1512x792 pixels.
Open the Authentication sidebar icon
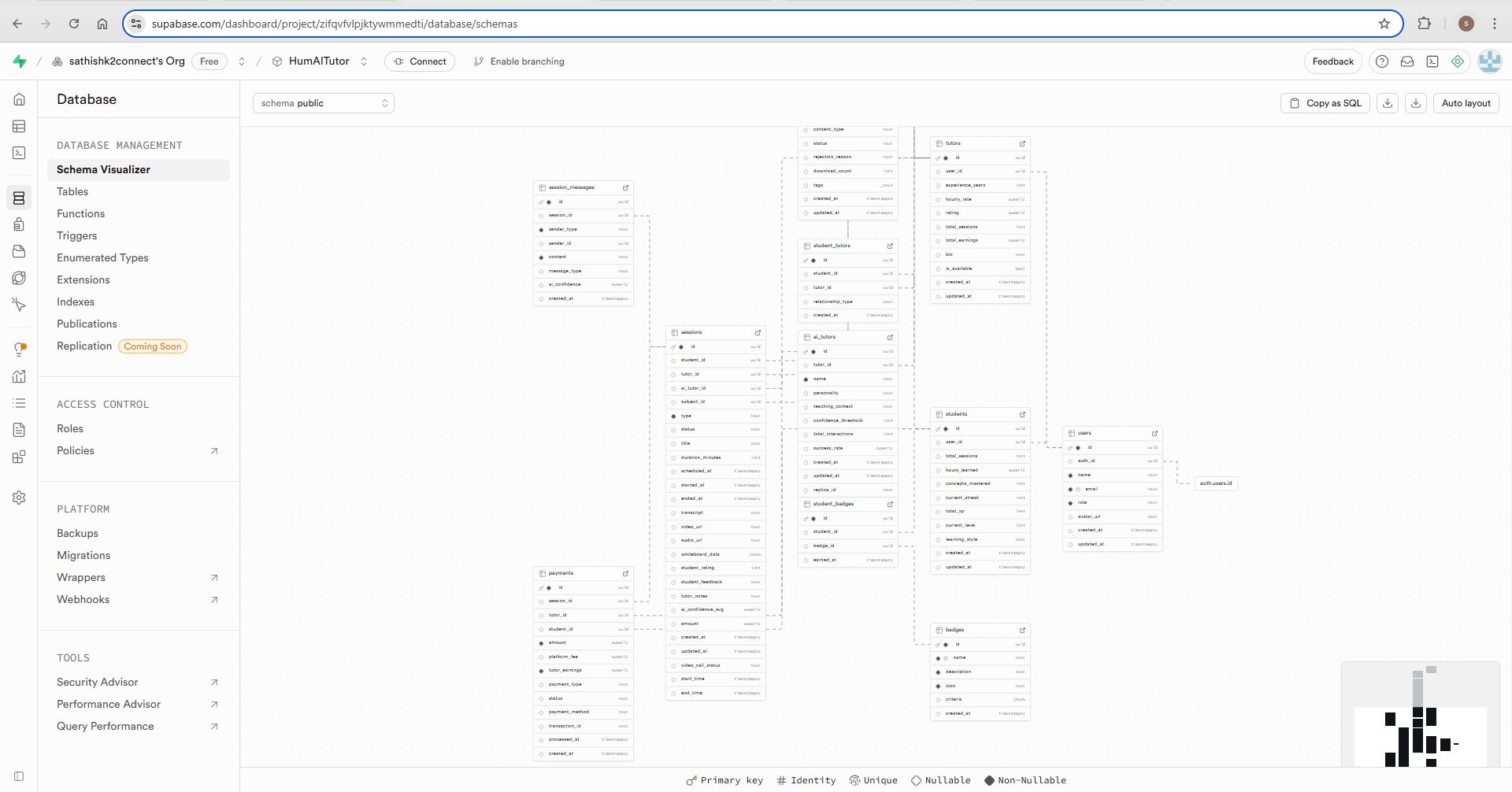tap(19, 224)
